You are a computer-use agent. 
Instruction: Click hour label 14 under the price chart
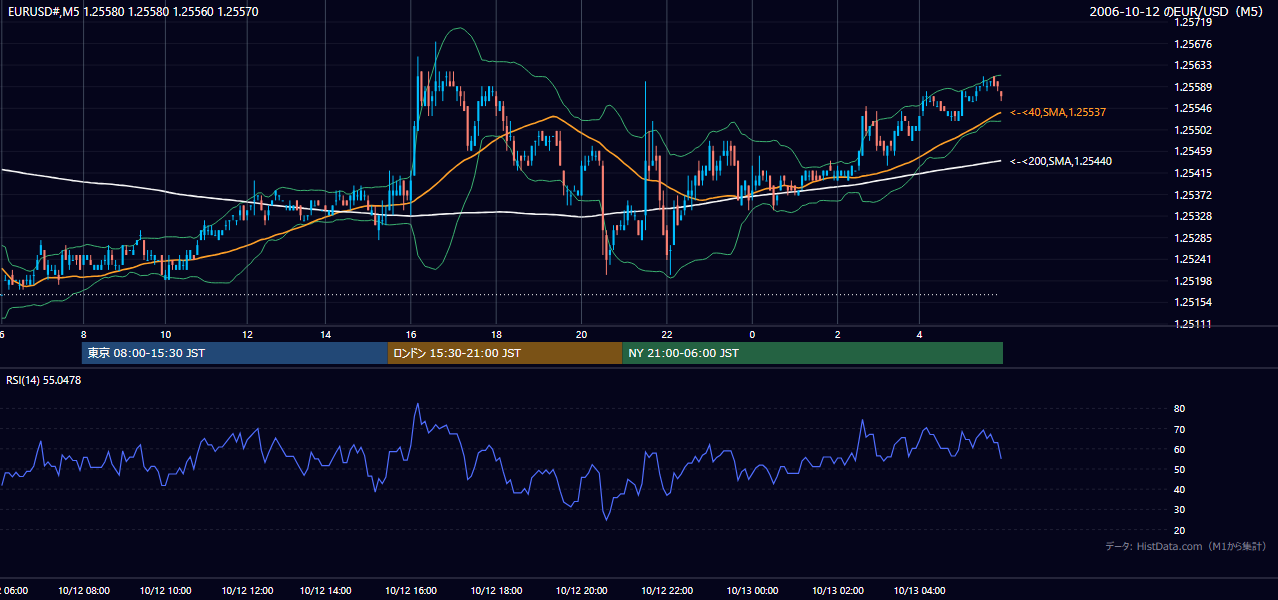pyautogui.click(x=326, y=334)
